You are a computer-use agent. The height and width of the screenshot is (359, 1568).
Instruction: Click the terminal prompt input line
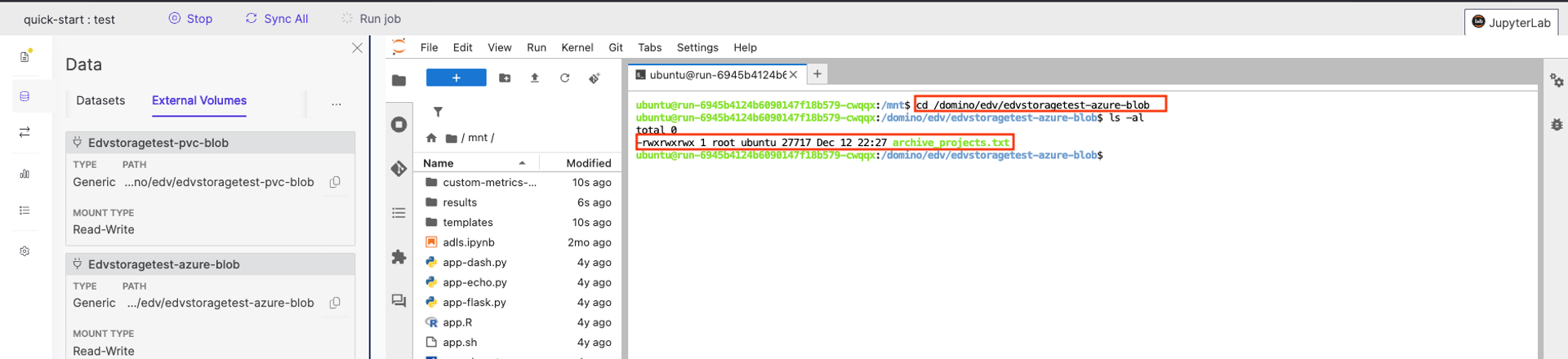click(x=870, y=155)
